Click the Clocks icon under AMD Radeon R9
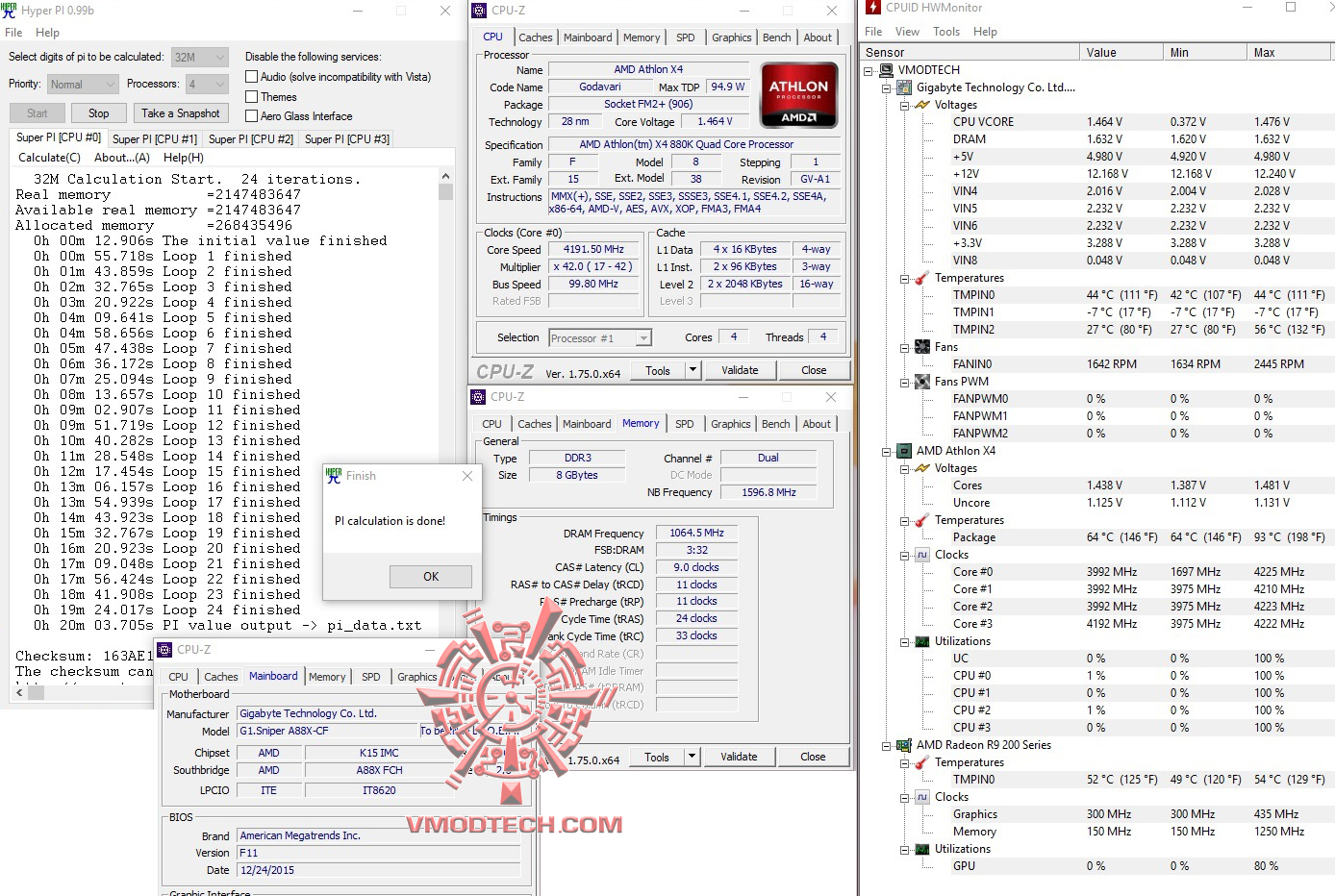1335x896 pixels. 922,797
